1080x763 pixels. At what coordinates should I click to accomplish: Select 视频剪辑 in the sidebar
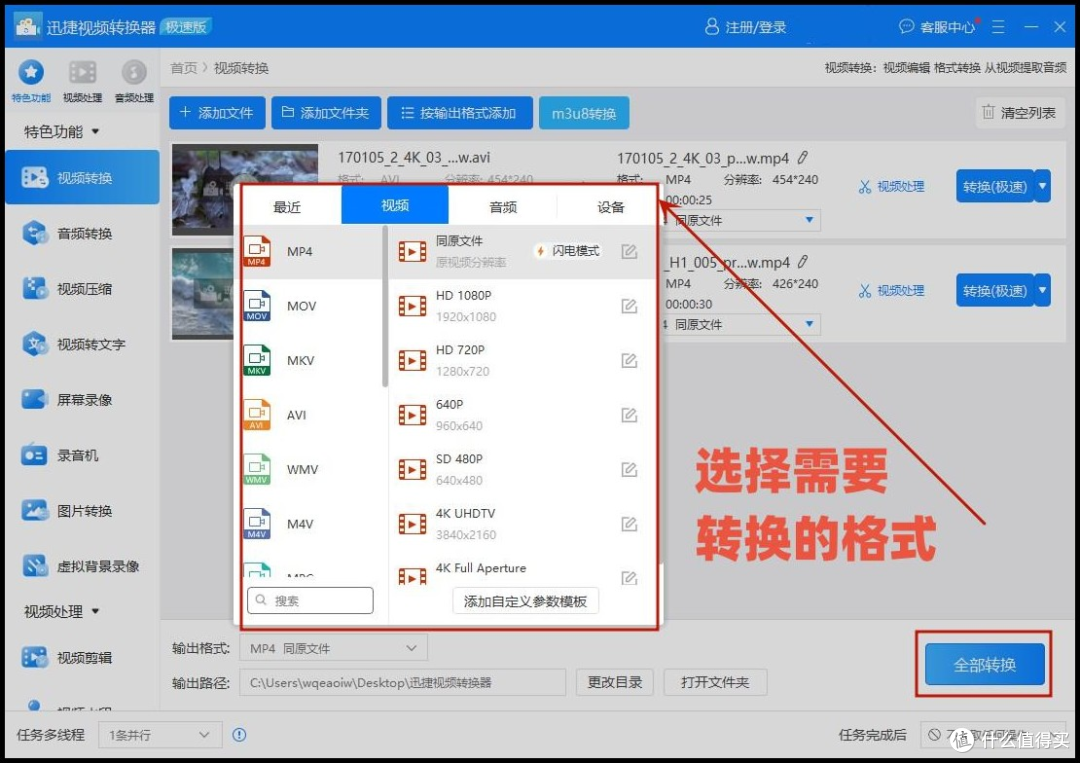(83, 658)
